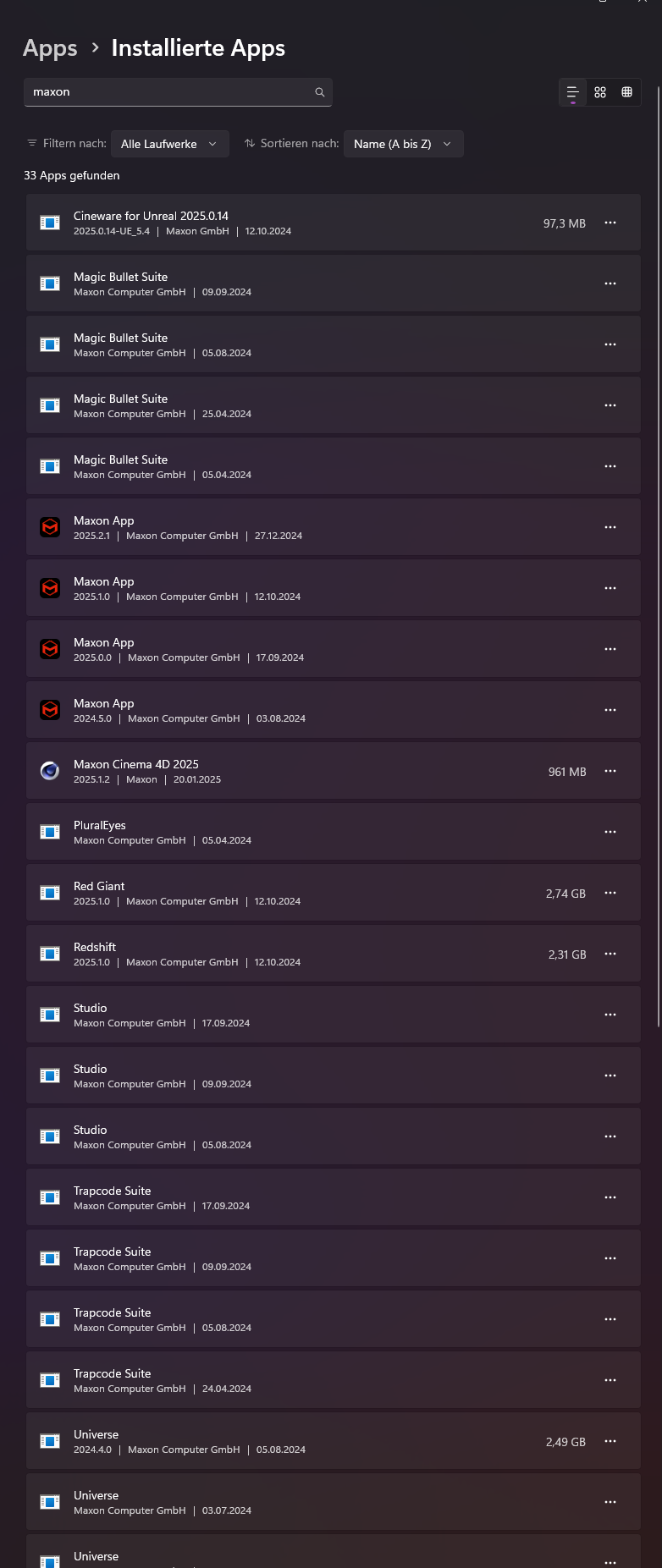662x1568 pixels.
Task: Open options menu for Maxon Cinema 4D 2025
Action: (610, 771)
